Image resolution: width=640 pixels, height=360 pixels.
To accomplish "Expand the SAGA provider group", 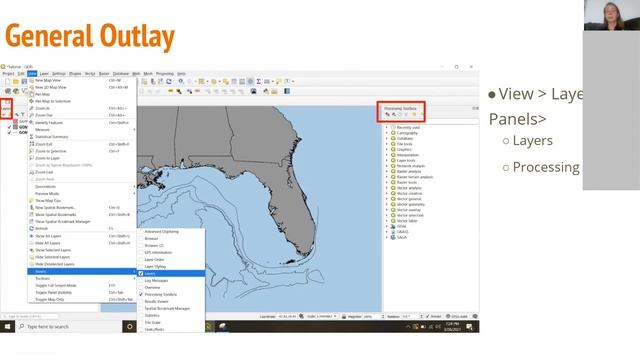I will tap(387, 237).
